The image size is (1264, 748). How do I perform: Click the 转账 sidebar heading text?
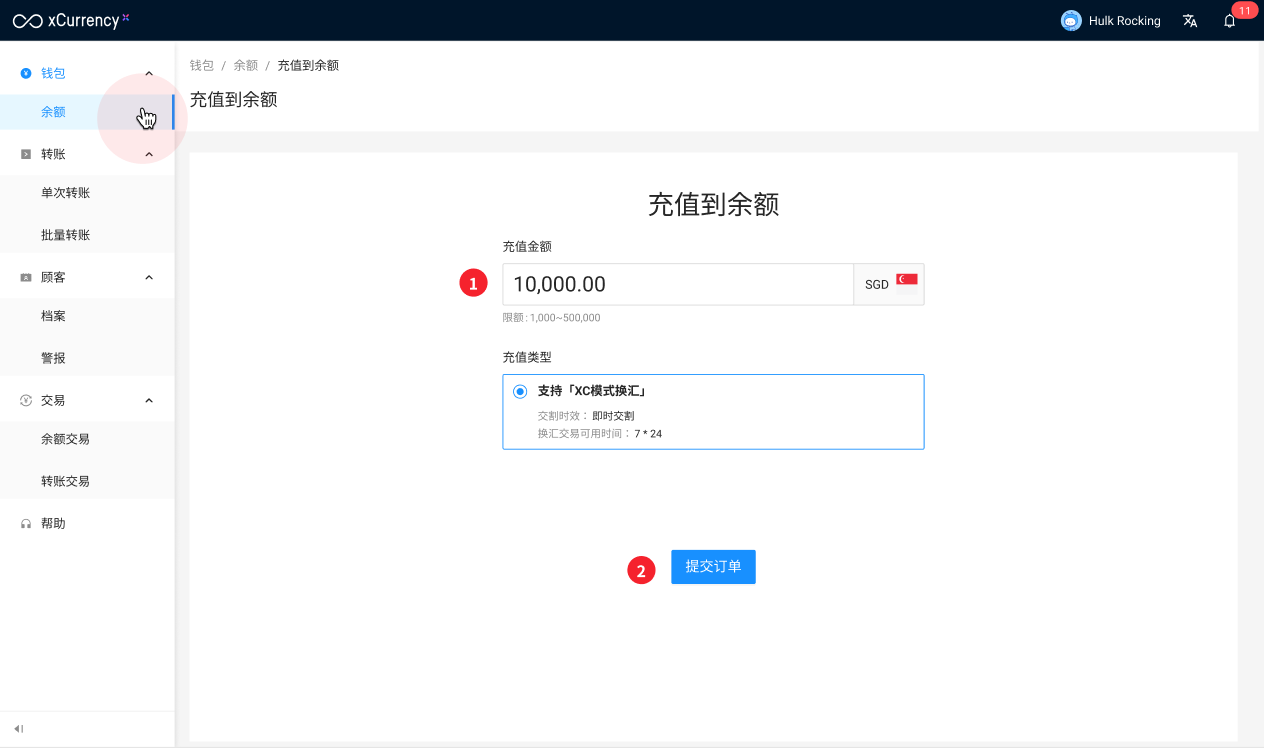pos(53,154)
